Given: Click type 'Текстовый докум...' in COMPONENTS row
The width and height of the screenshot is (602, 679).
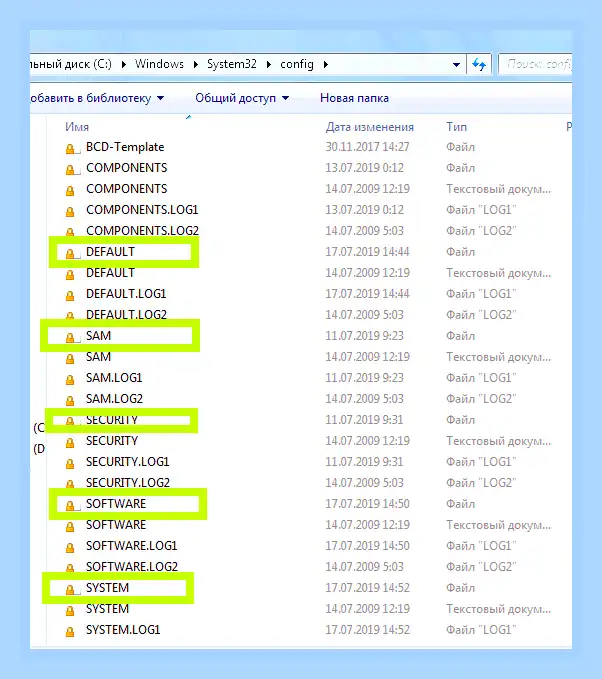Looking at the screenshot, I should 498,189.
